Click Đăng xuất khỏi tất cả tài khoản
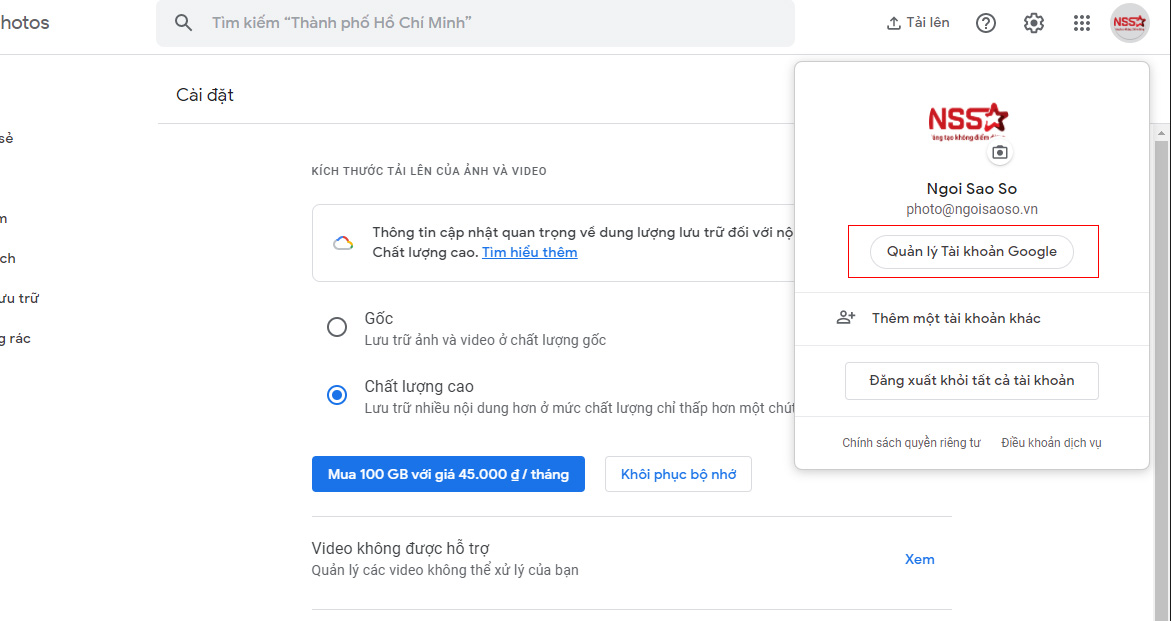Screen dimensions: 1171x621 point(971,381)
